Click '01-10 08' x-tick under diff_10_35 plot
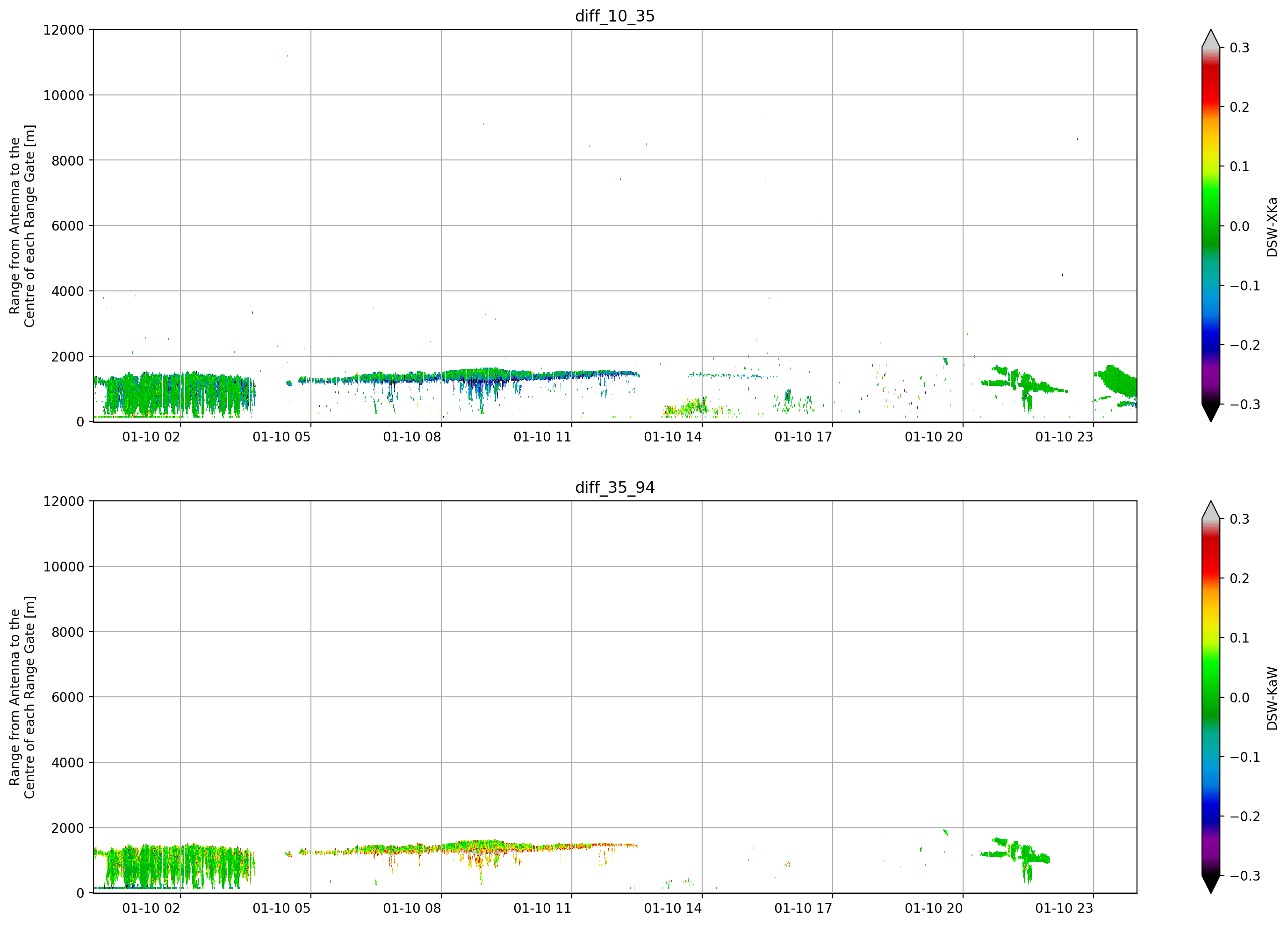Screen dimensions: 1288x925 point(412,437)
